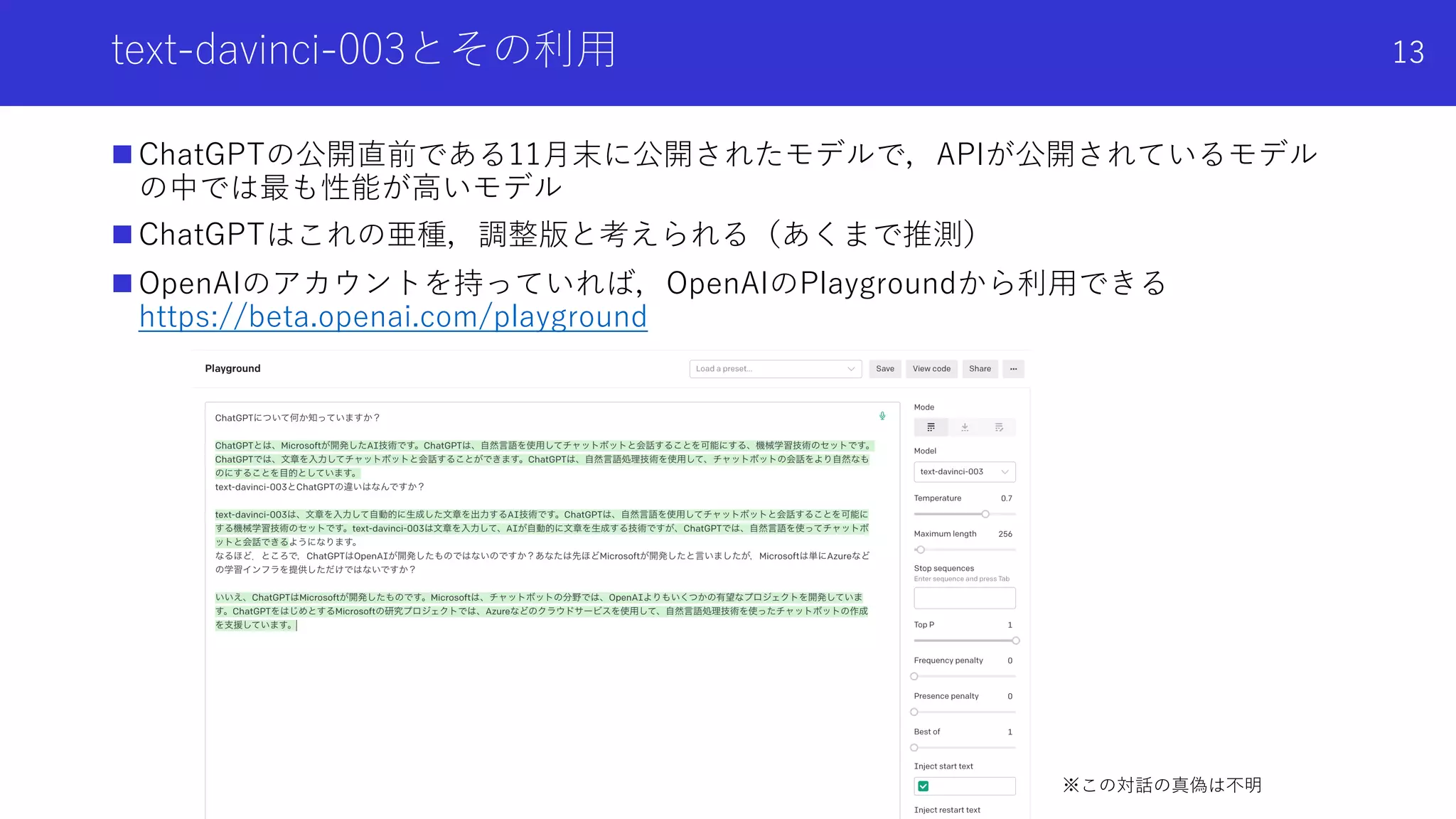Click in the prompt text after 'を支援しています。'
This screenshot has height=819, width=1456.
[296, 626]
